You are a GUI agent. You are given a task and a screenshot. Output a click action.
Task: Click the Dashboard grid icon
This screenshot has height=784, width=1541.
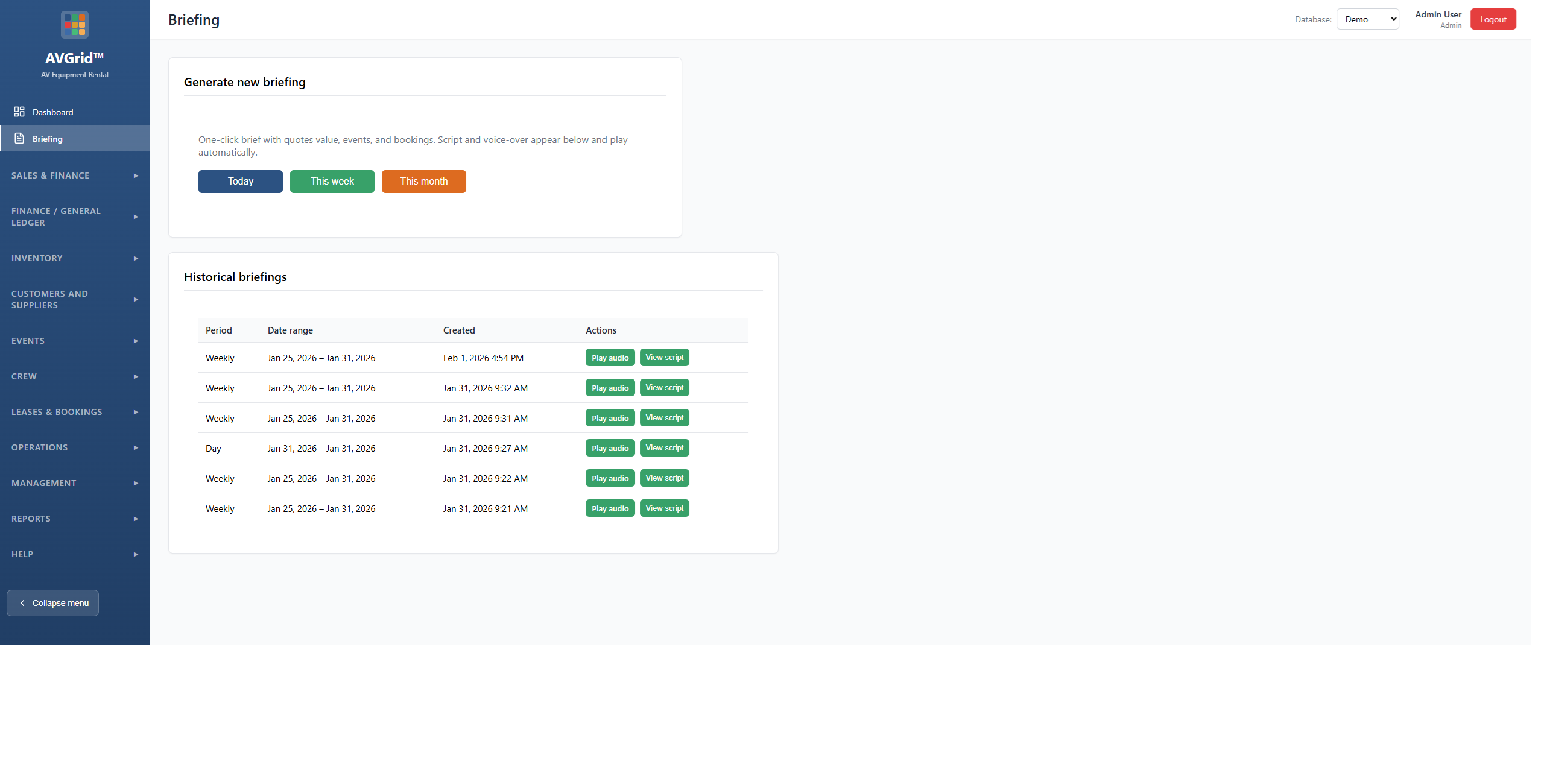(19, 112)
